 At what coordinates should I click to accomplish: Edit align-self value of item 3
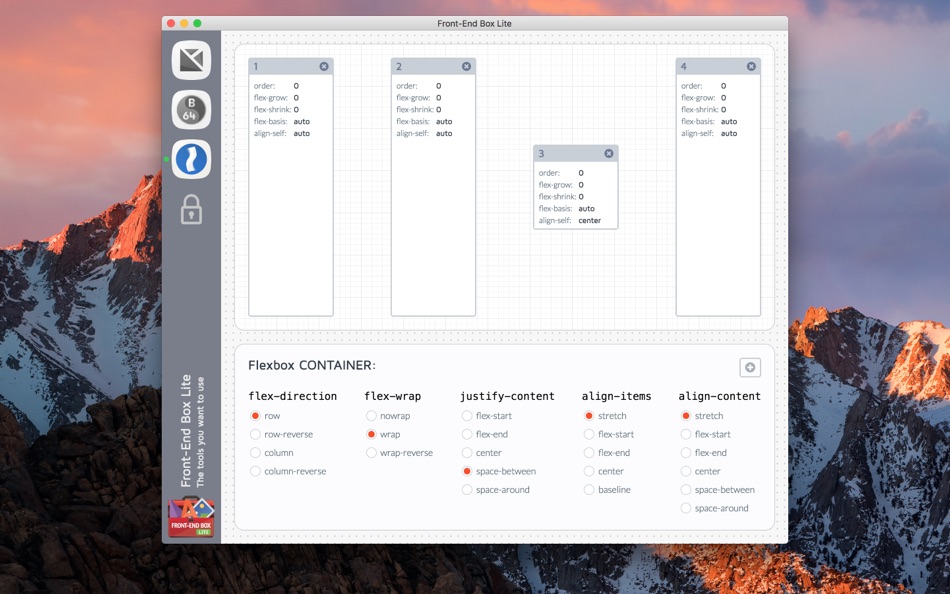point(590,221)
